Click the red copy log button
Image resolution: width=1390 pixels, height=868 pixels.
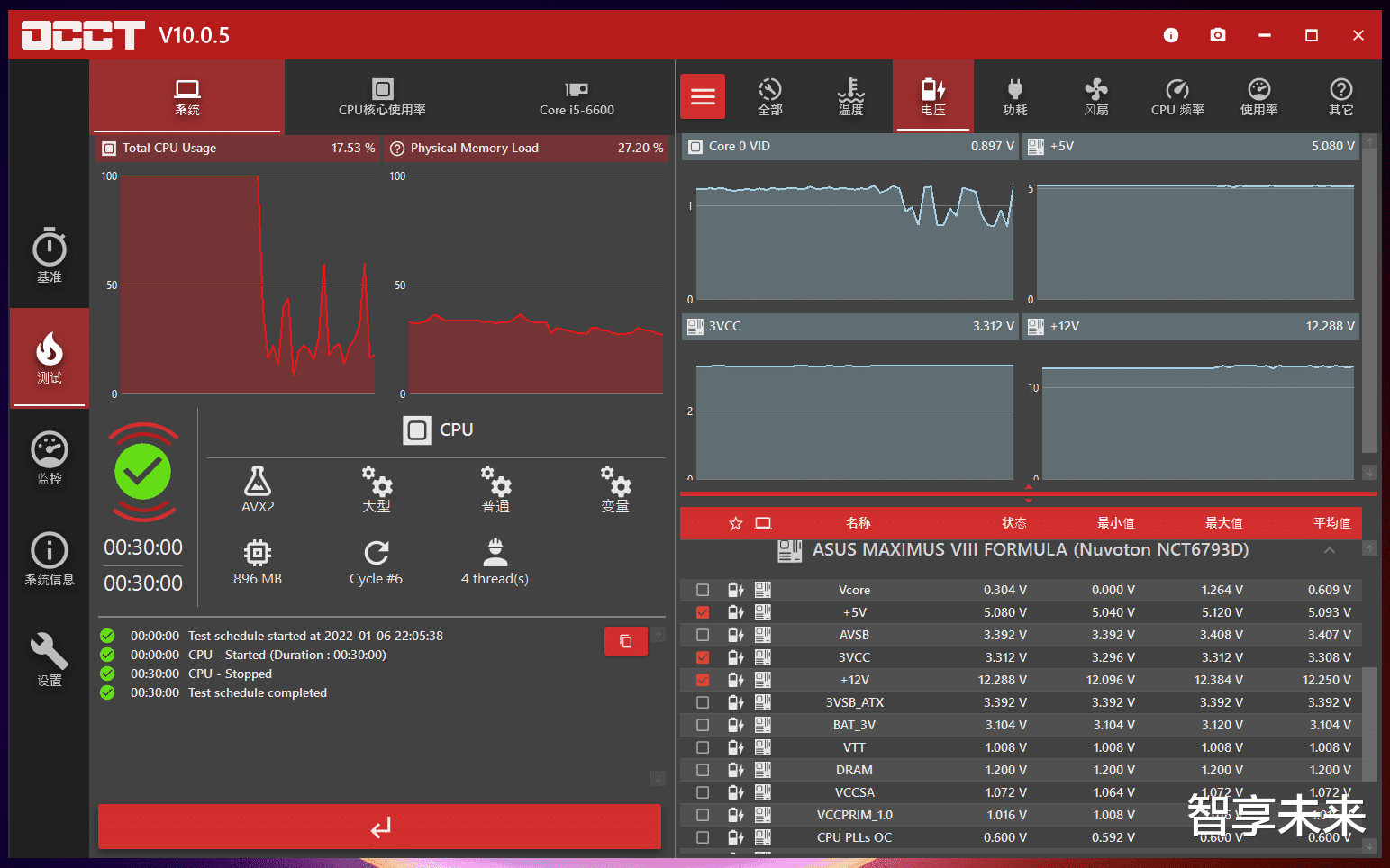[x=626, y=641]
